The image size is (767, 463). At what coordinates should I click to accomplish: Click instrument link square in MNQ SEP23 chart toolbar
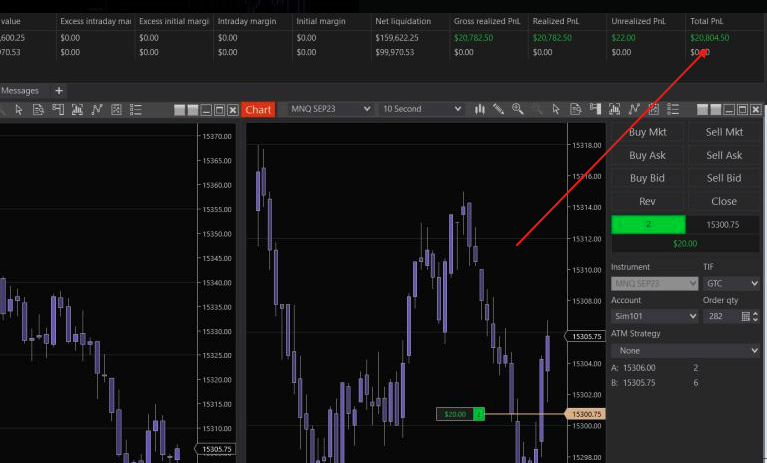pos(702,110)
